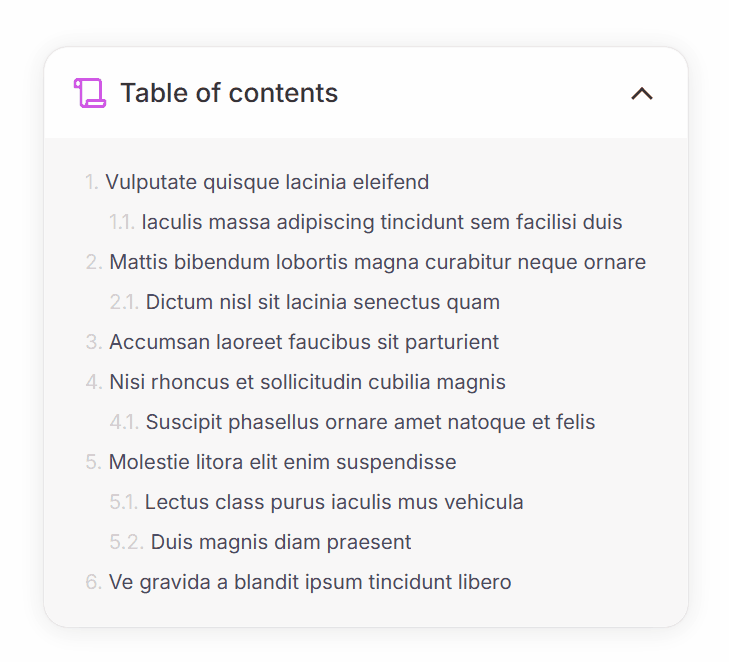Collapse the Table of contents chevron
This screenshot has height=662, width=729.
[641, 93]
